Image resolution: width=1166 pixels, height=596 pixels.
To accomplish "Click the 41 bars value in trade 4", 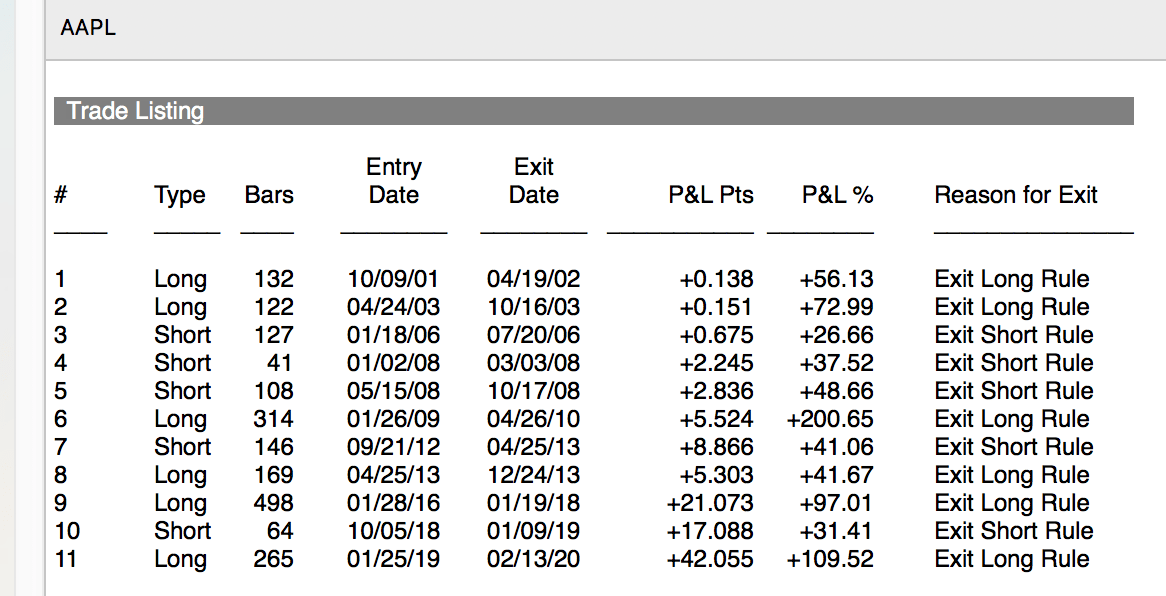I will (x=279, y=363).
